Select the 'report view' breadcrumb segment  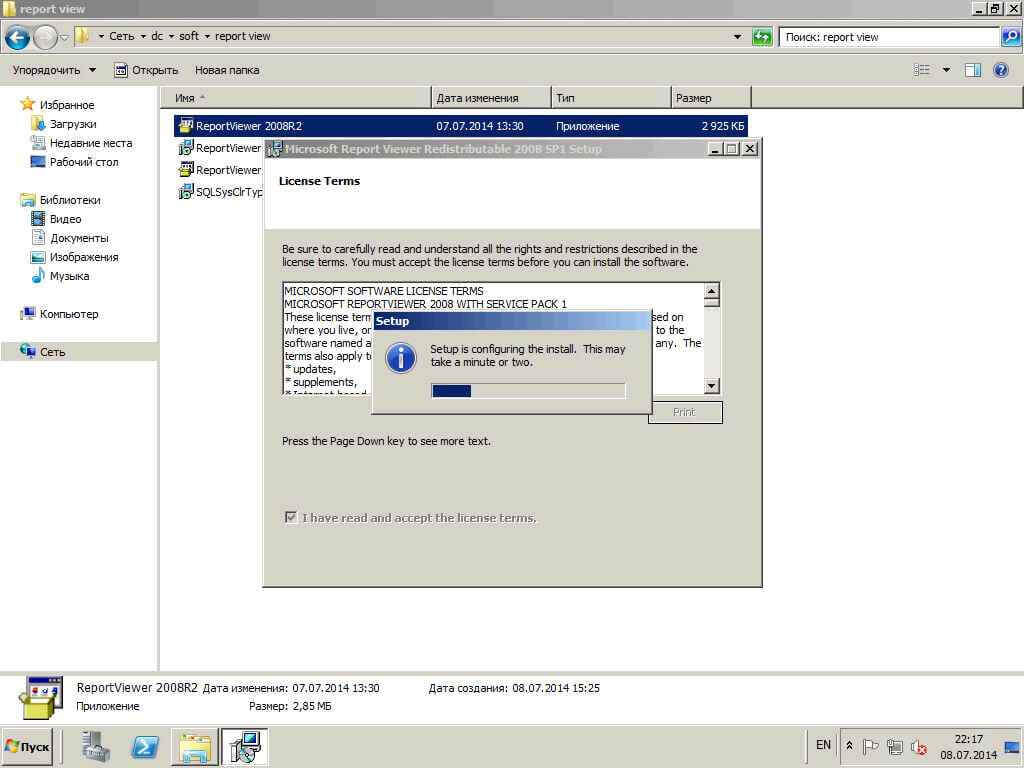pos(242,37)
